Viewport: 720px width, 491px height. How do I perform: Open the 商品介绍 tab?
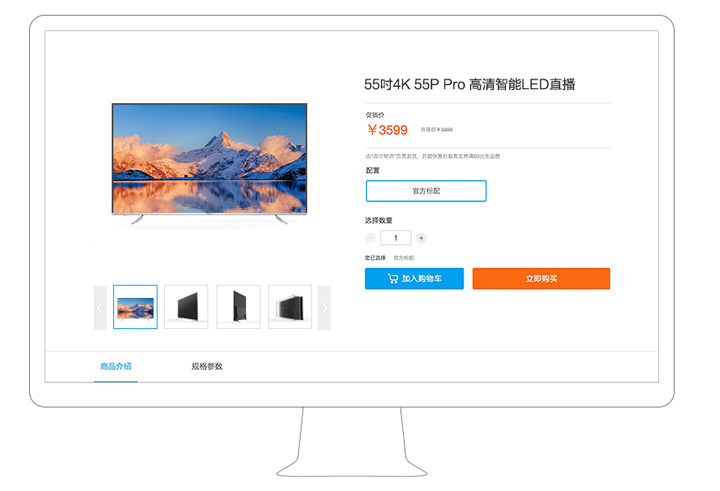coord(116,366)
